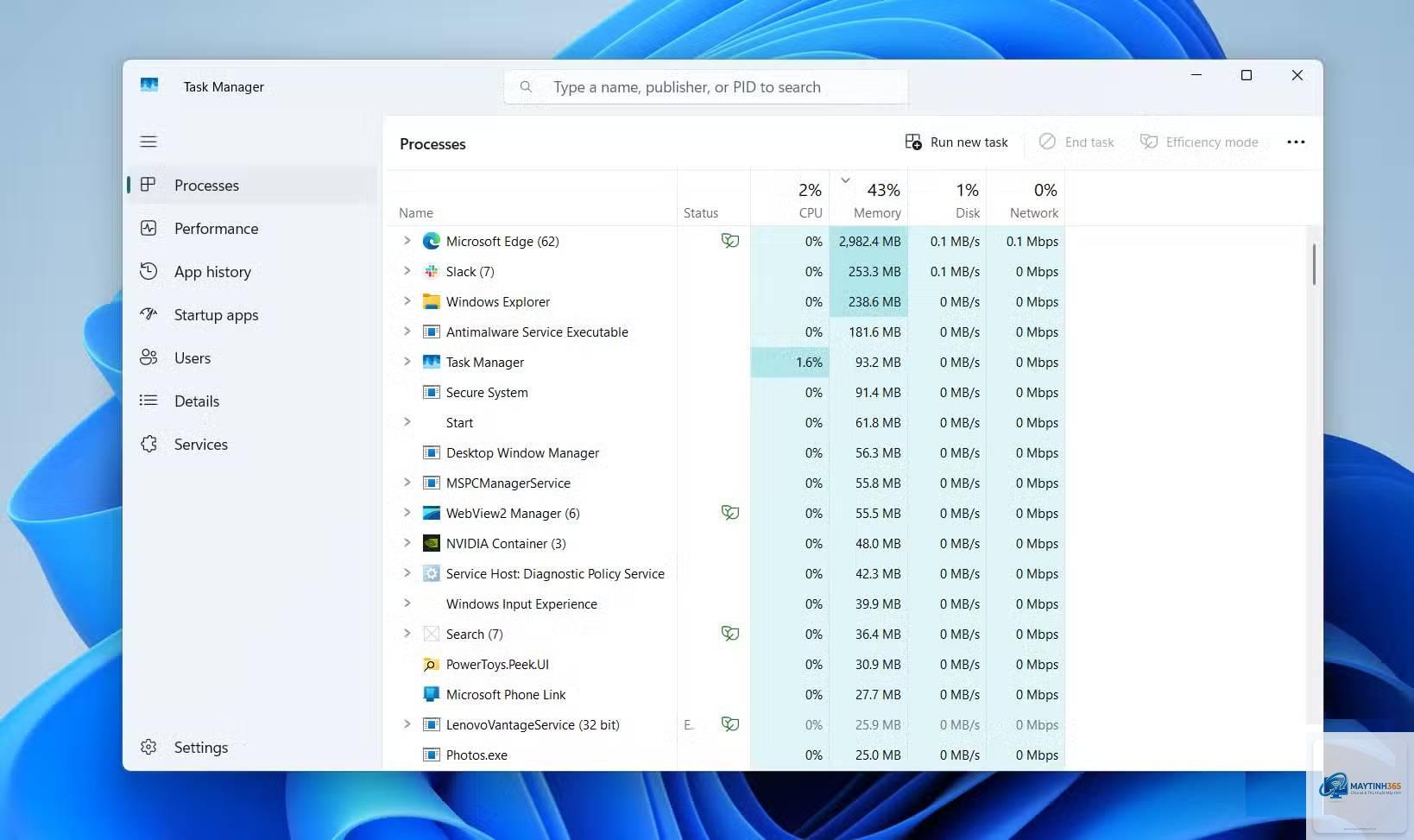Switch to the Users page
1414x840 pixels.
[252, 357]
